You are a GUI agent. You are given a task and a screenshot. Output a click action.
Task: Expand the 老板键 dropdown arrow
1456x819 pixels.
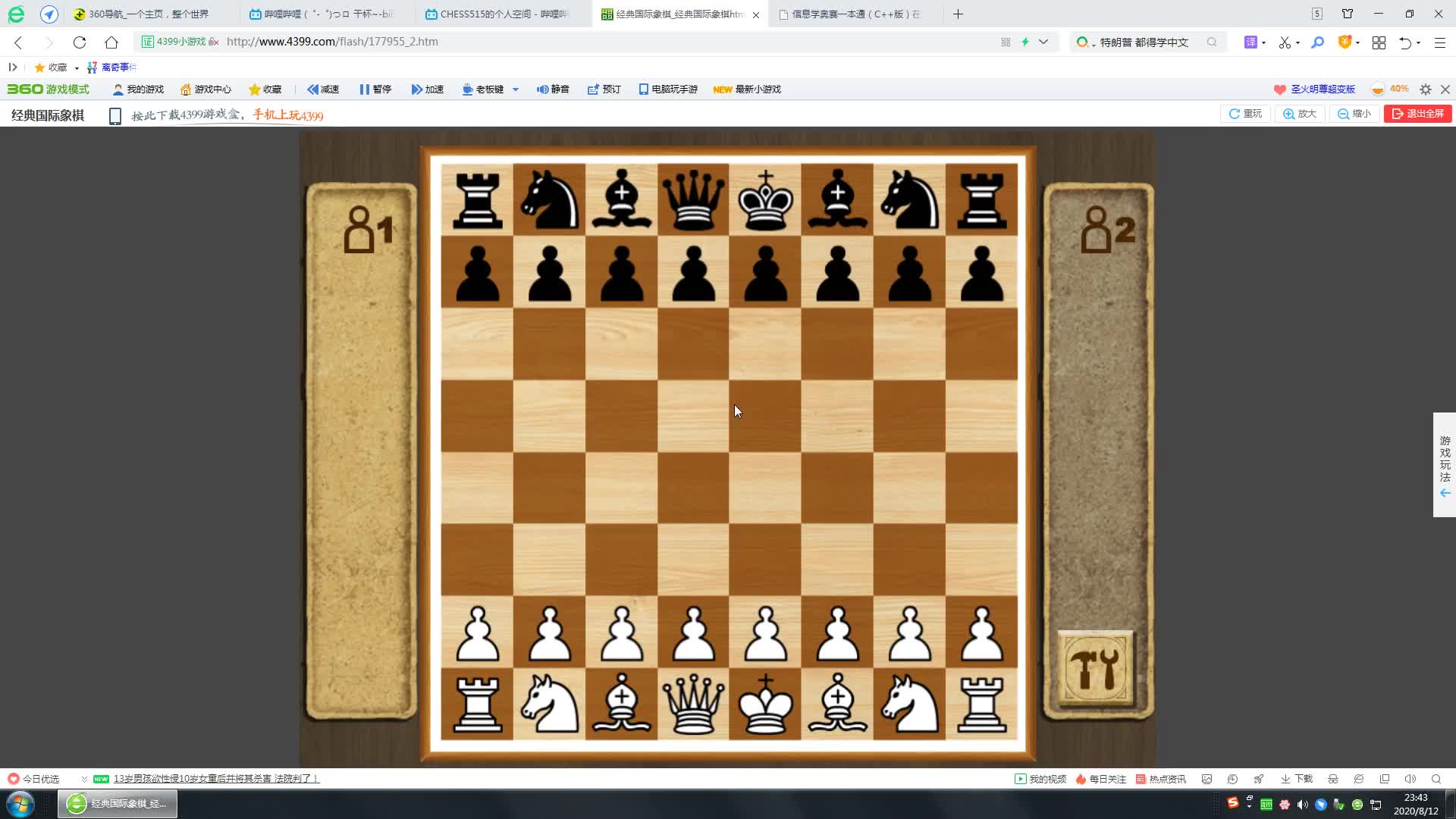(x=516, y=89)
